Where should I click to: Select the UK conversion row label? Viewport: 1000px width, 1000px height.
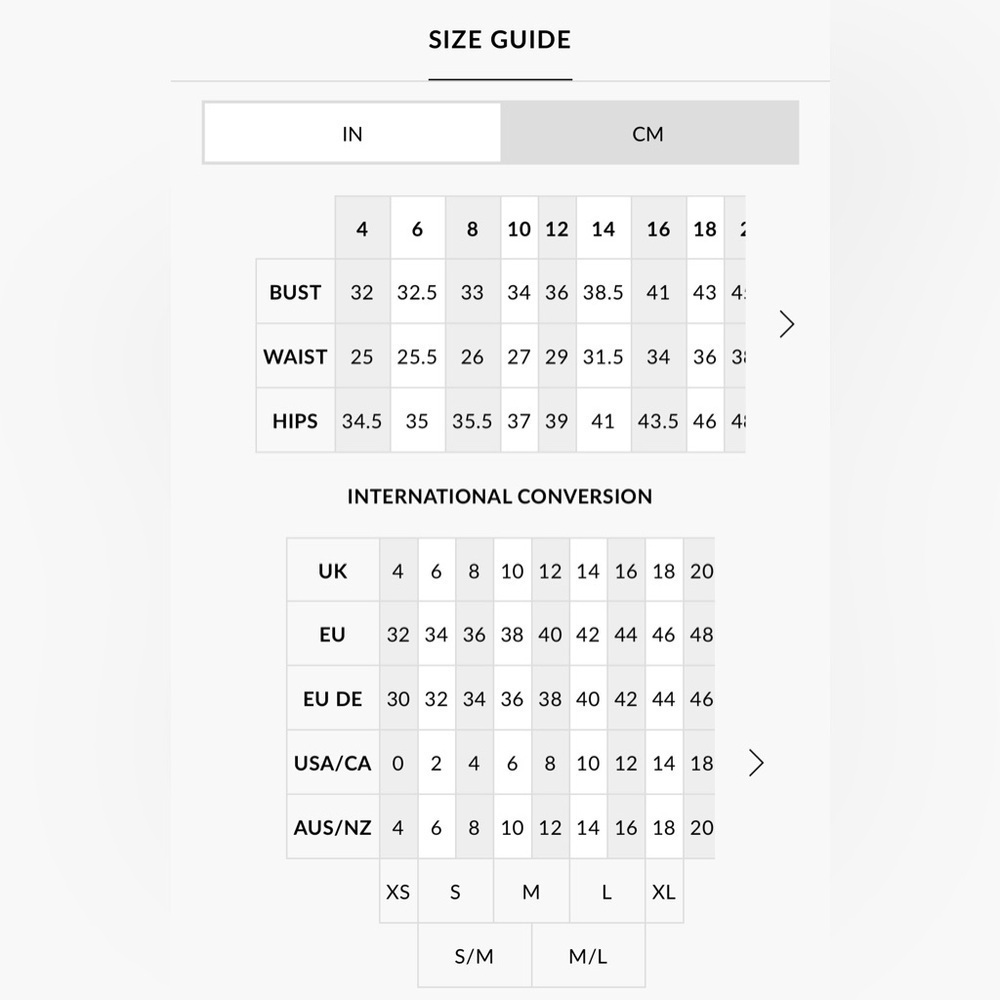(333, 571)
